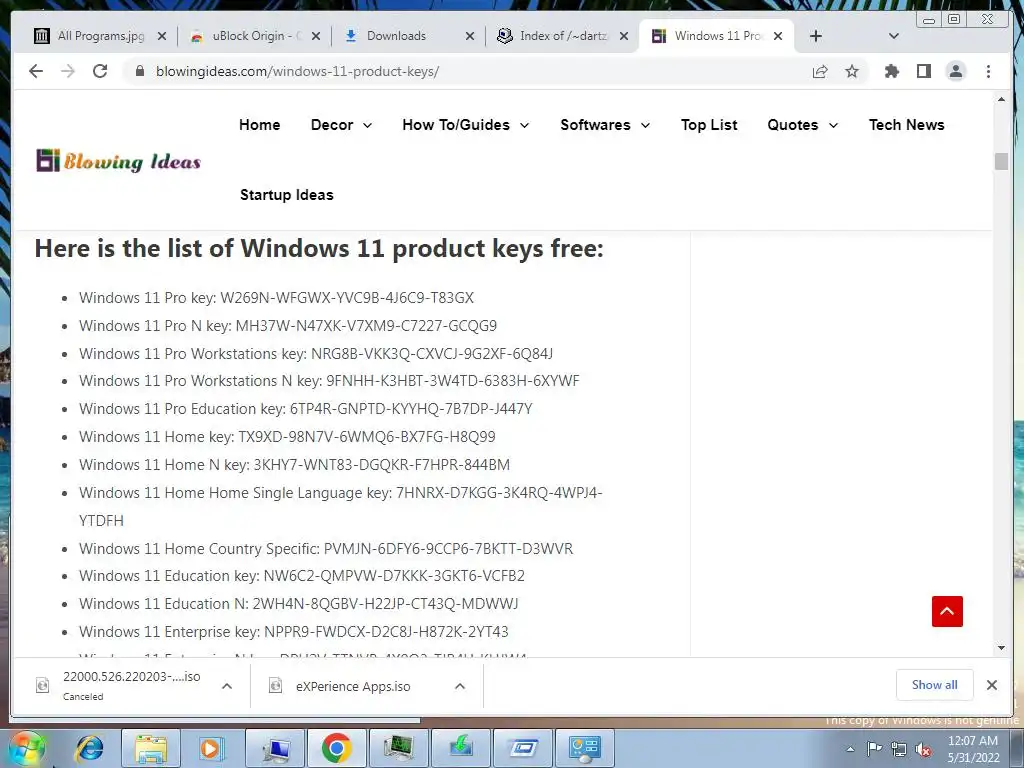Open Windows Explorer folder on taskbar
Image resolution: width=1024 pixels, height=768 pixels.
tap(151, 749)
